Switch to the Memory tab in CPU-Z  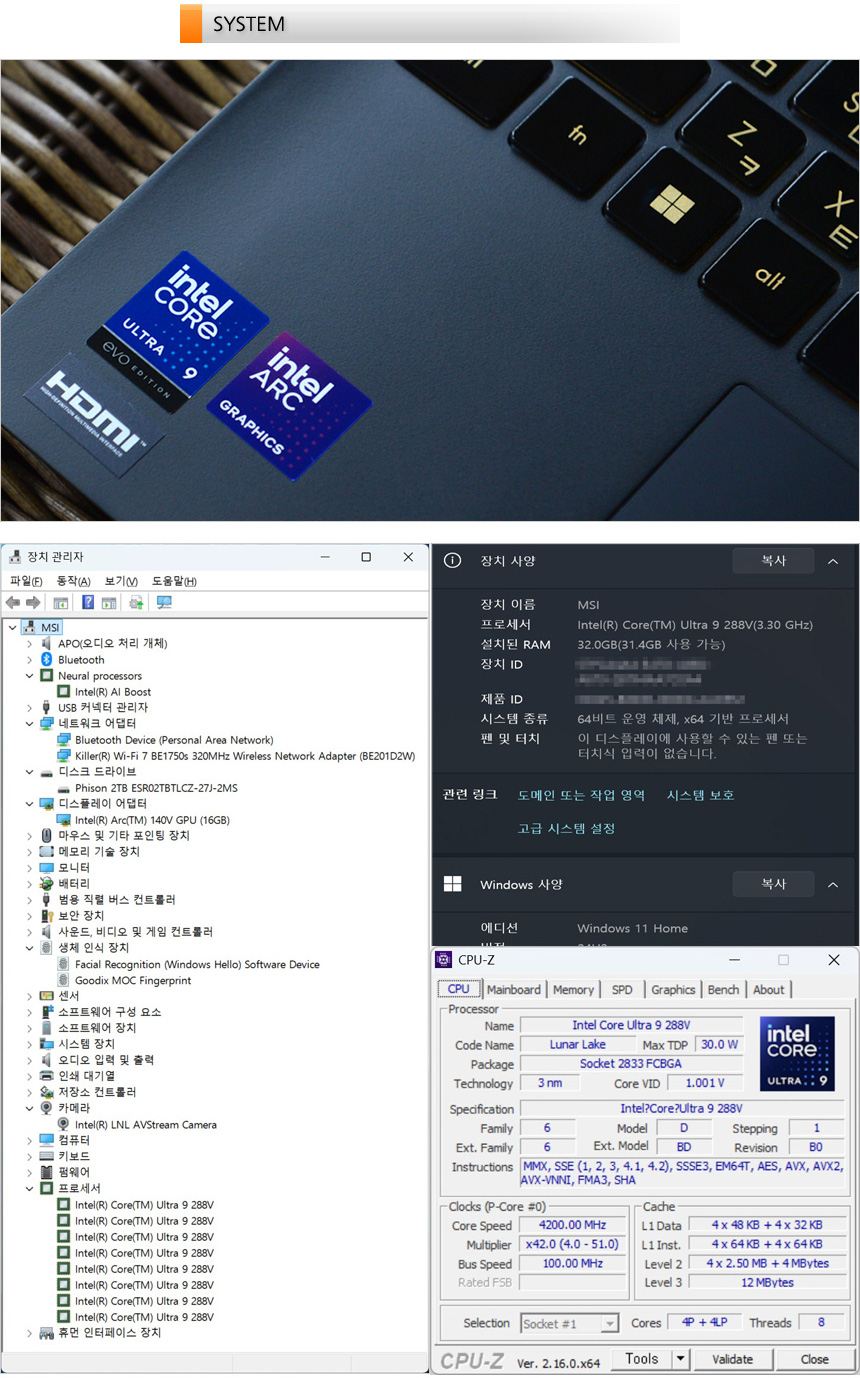573,990
